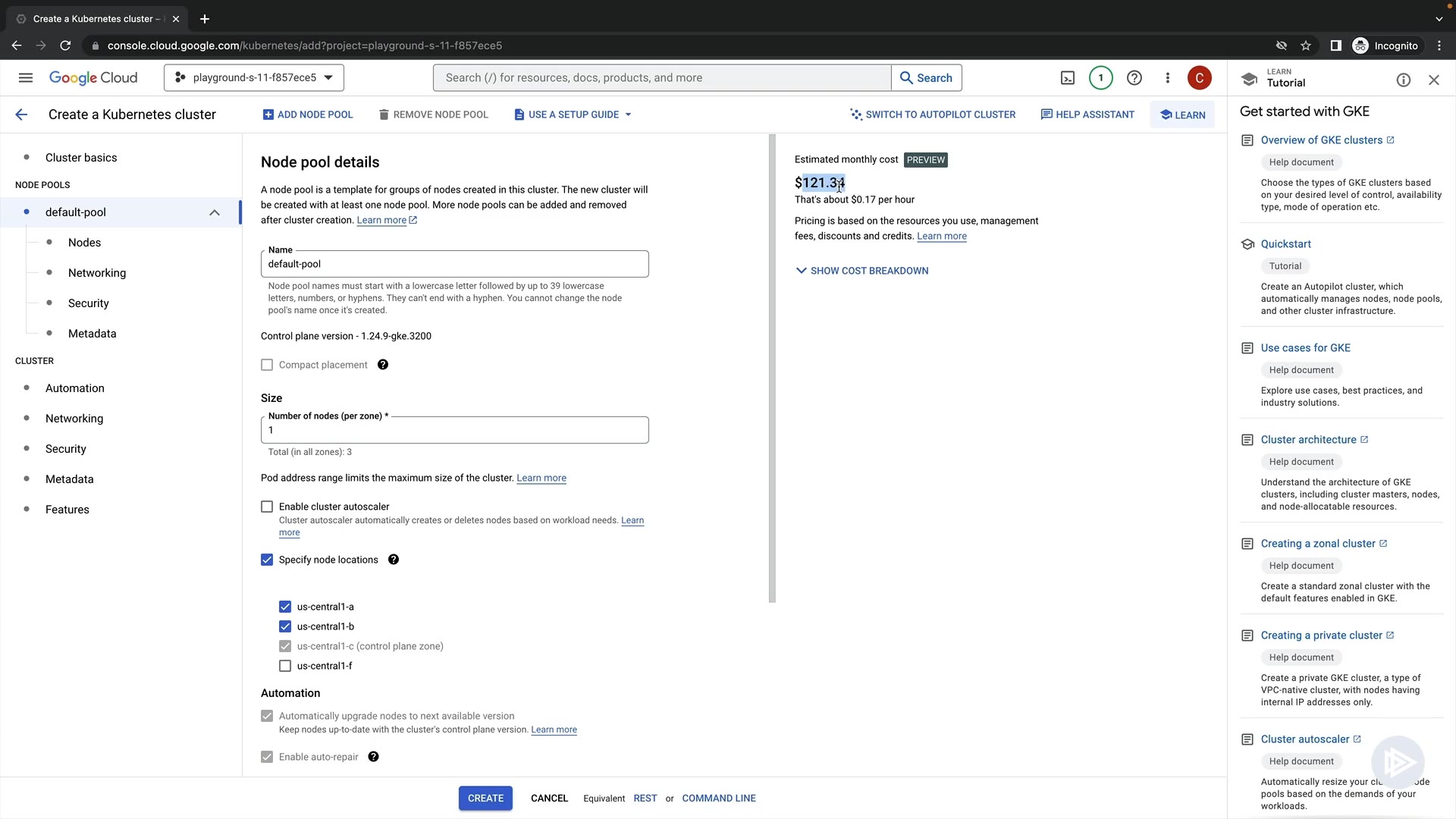Open the Cloud Shell terminal icon

point(1067,78)
